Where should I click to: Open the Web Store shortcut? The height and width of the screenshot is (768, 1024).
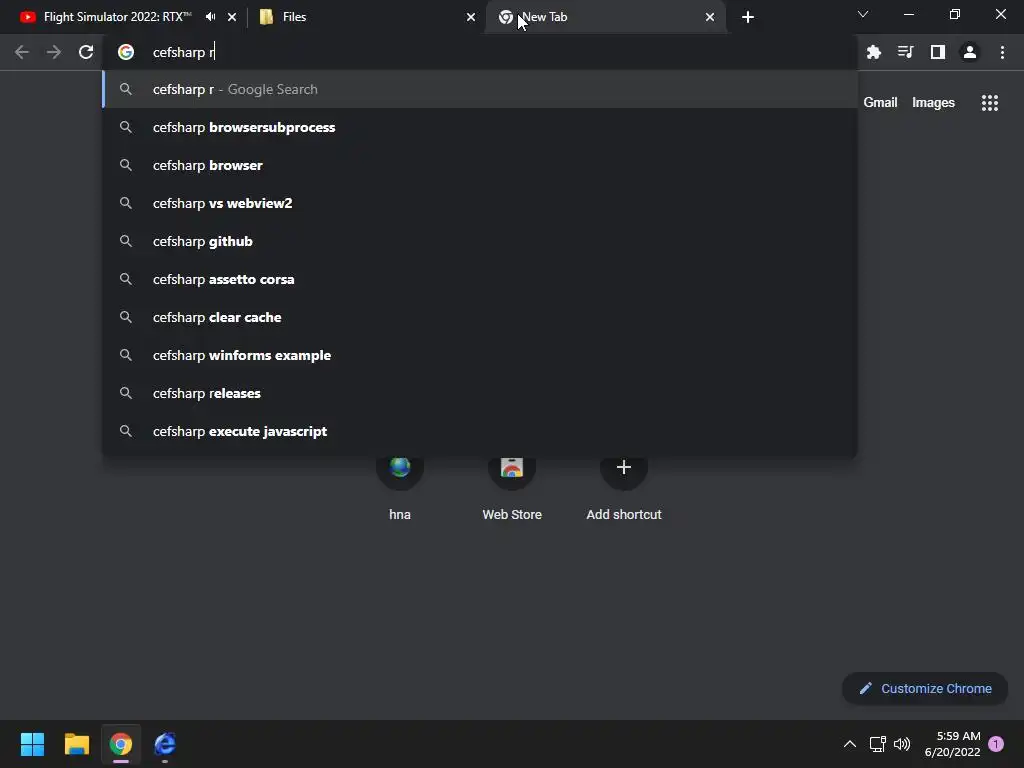click(x=512, y=487)
